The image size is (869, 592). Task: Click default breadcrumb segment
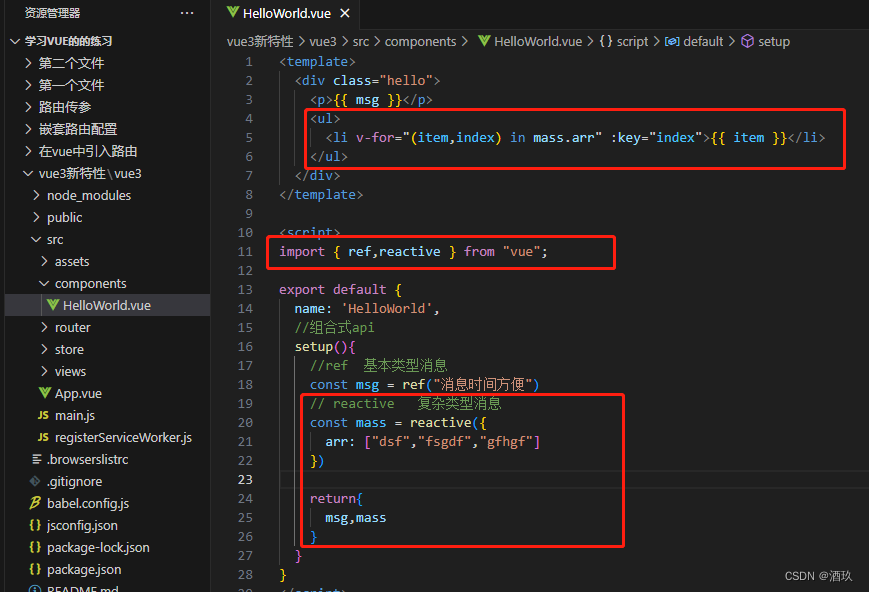[x=703, y=42]
